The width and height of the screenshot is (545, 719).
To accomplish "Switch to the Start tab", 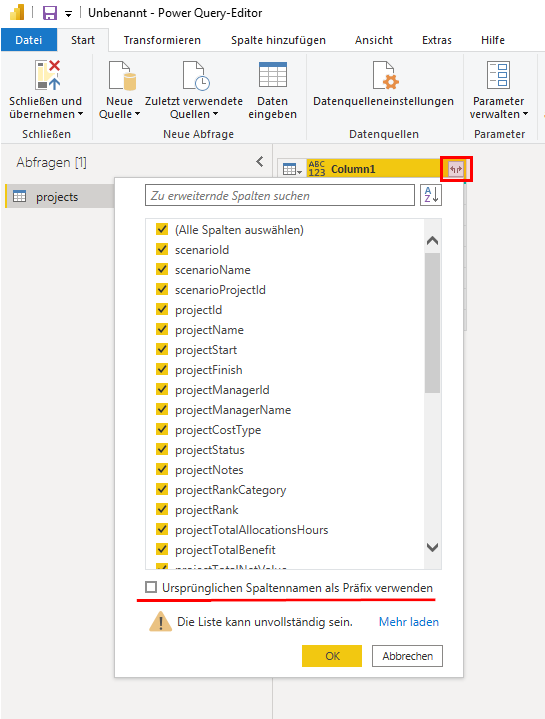I will coord(83,40).
